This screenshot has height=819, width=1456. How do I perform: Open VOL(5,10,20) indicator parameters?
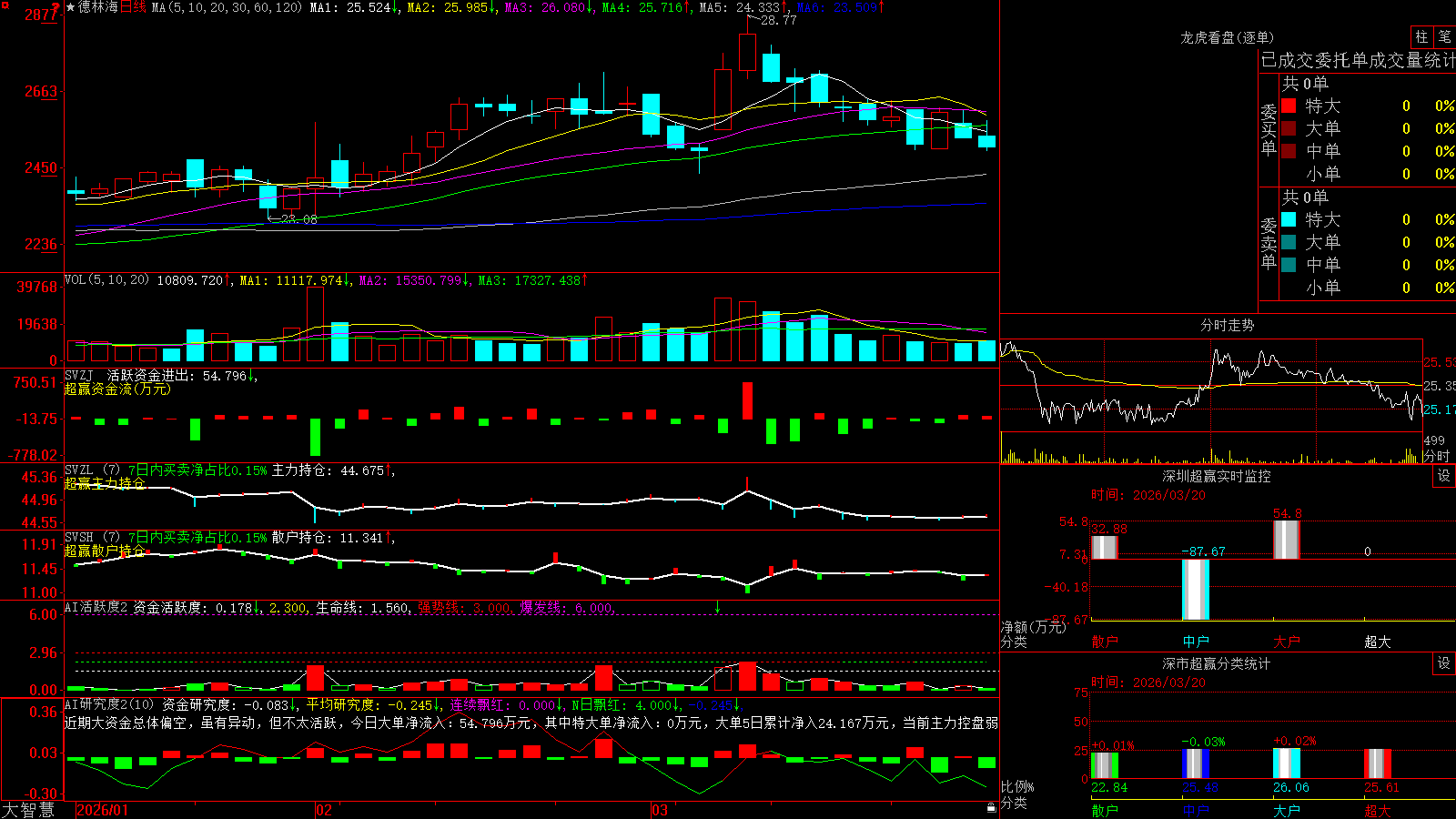(x=106, y=280)
